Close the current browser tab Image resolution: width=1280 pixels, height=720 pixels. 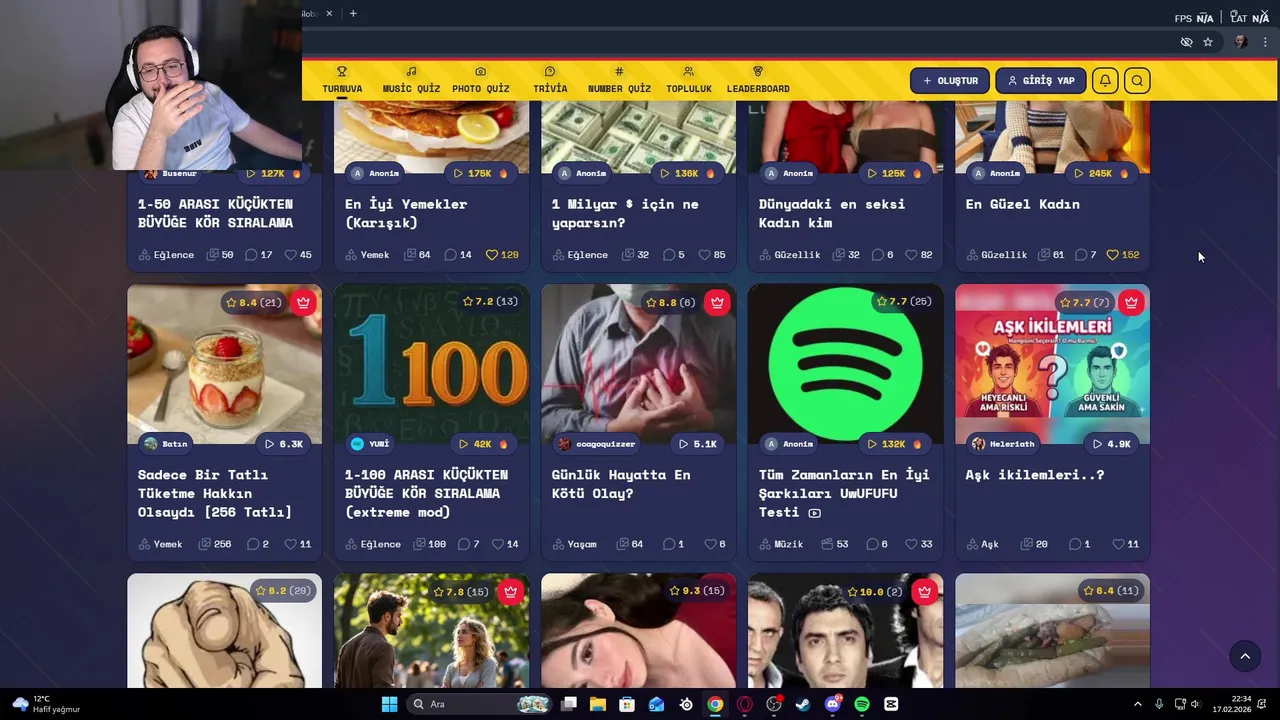(x=329, y=13)
